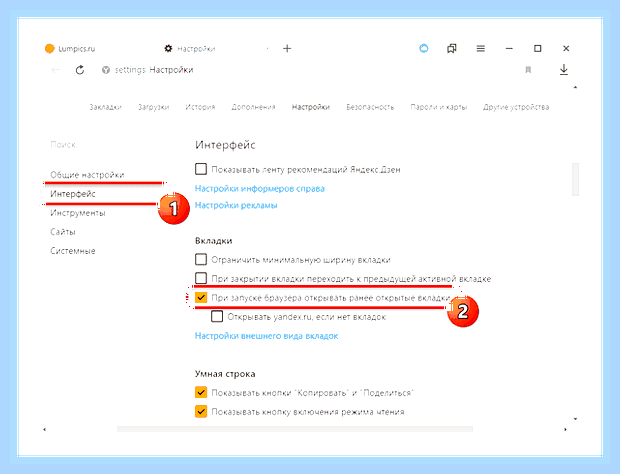Select Инструменты in the sidebar

coord(78,213)
